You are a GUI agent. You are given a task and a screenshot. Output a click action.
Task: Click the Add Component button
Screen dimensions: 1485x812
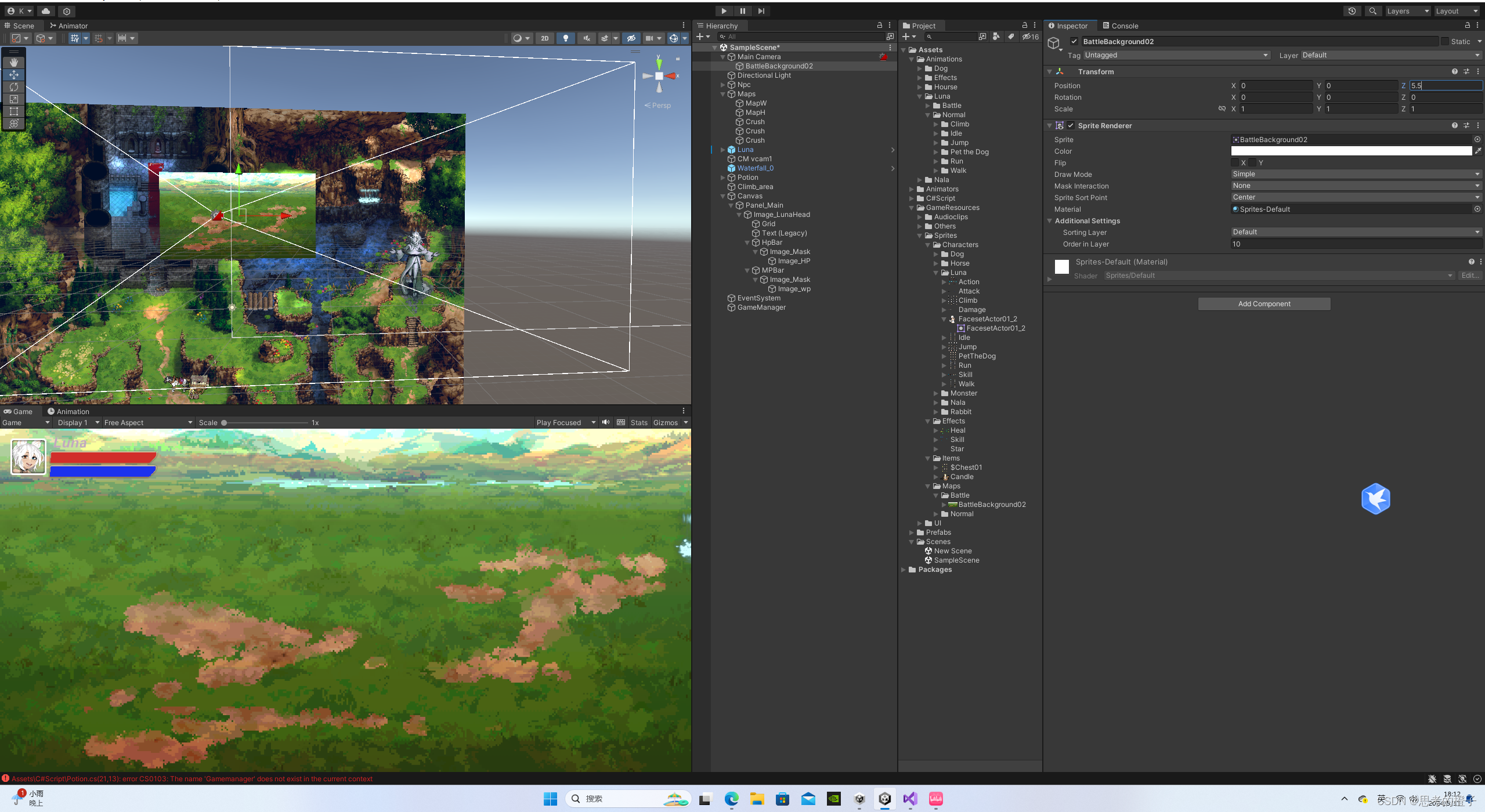[x=1264, y=304]
